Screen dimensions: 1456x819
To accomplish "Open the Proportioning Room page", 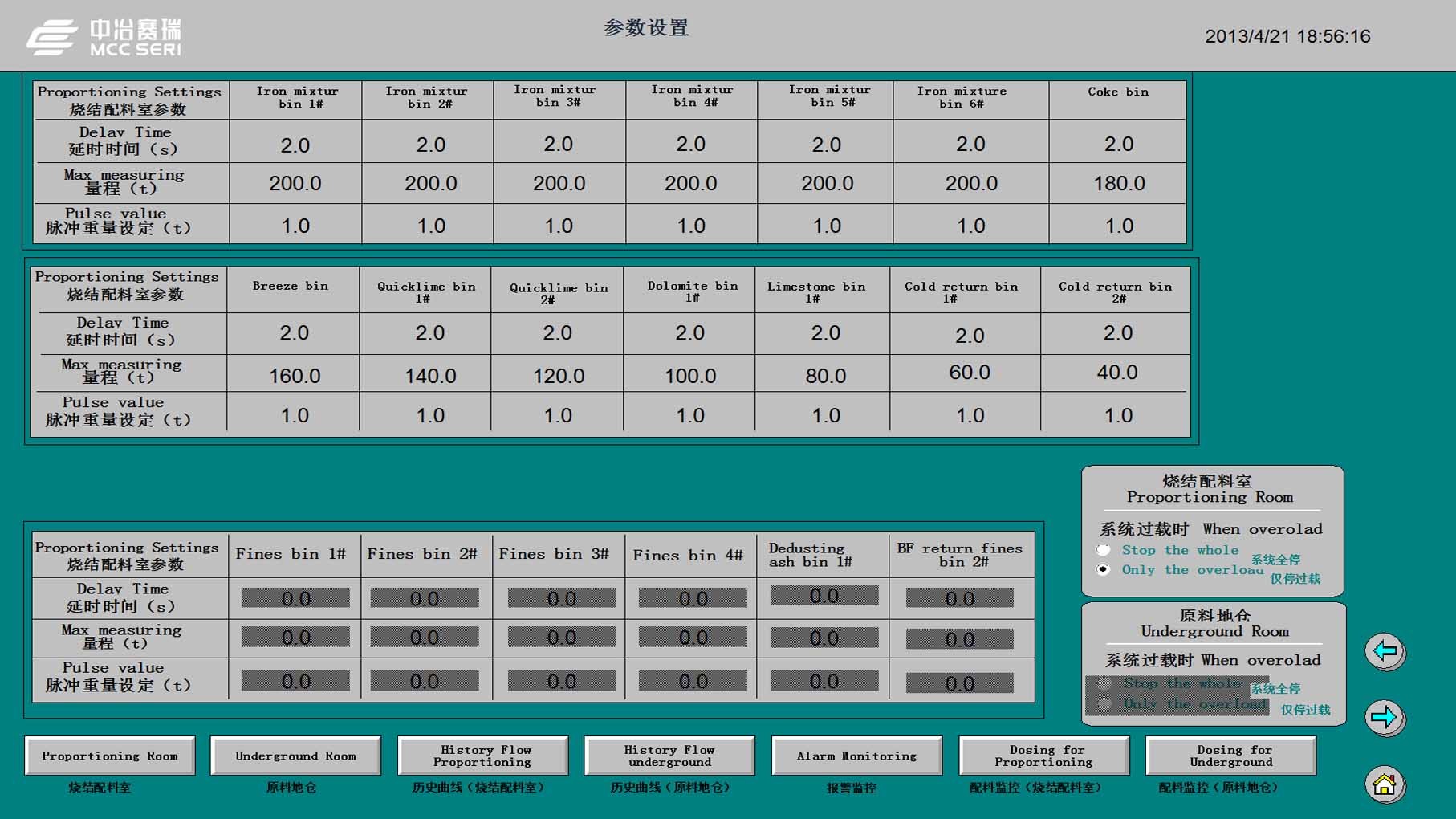I will pyautogui.click(x=110, y=756).
